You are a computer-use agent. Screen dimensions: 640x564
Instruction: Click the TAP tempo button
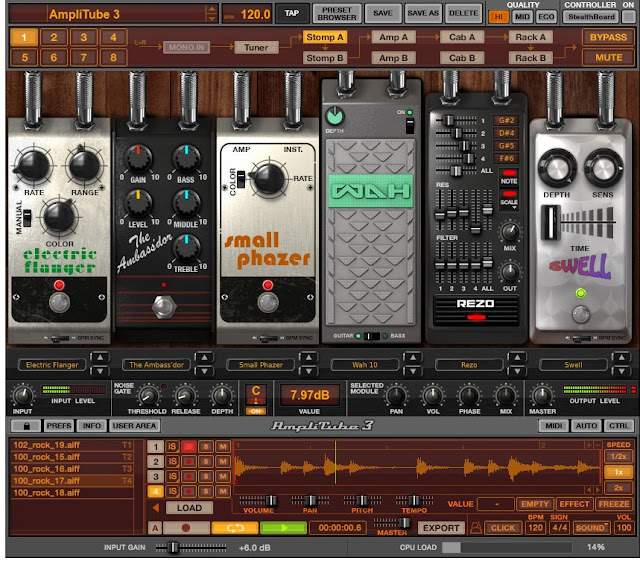pyautogui.click(x=291, y=13)
